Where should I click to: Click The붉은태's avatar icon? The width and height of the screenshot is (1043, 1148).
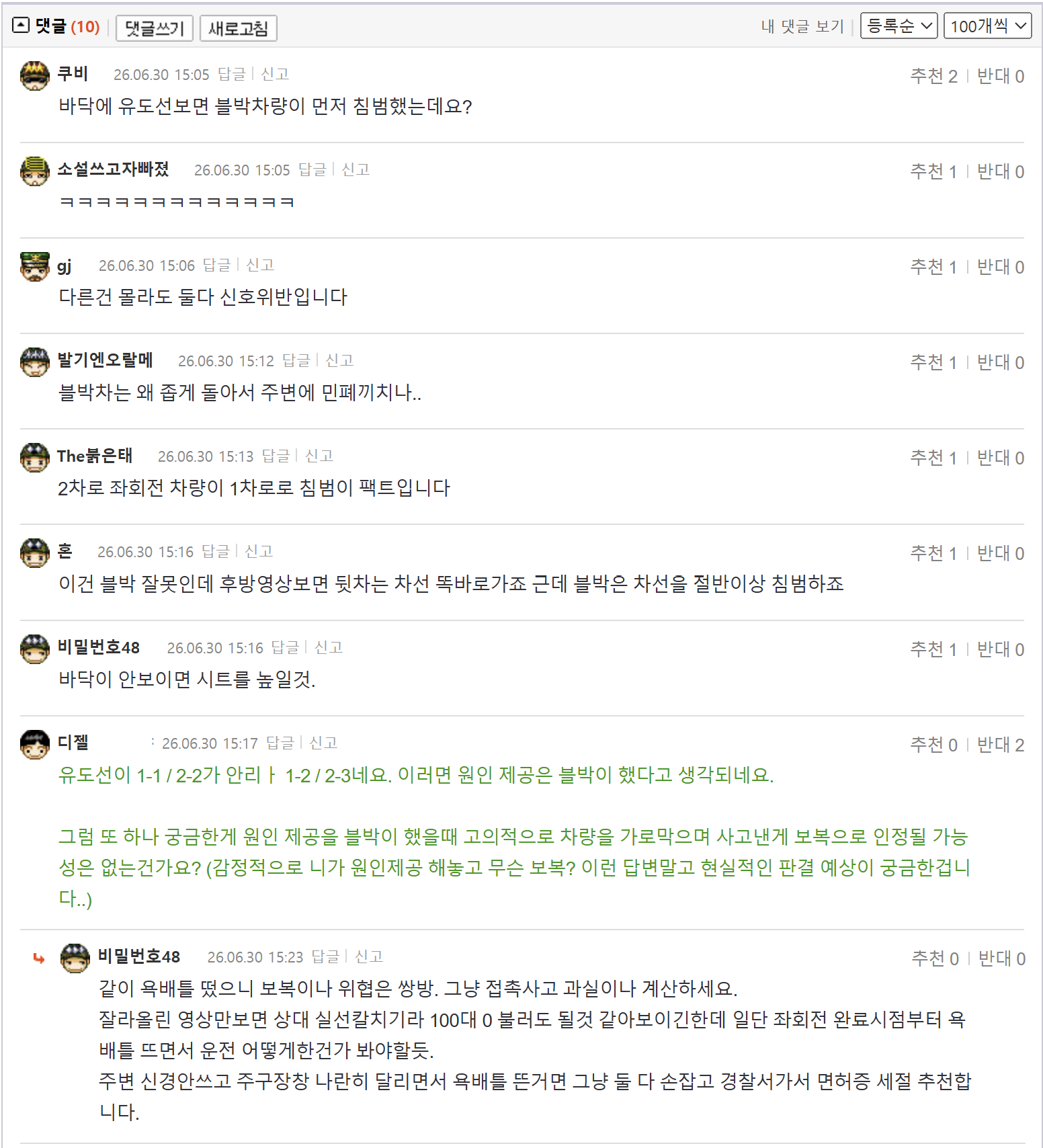(x=35, y=457)
